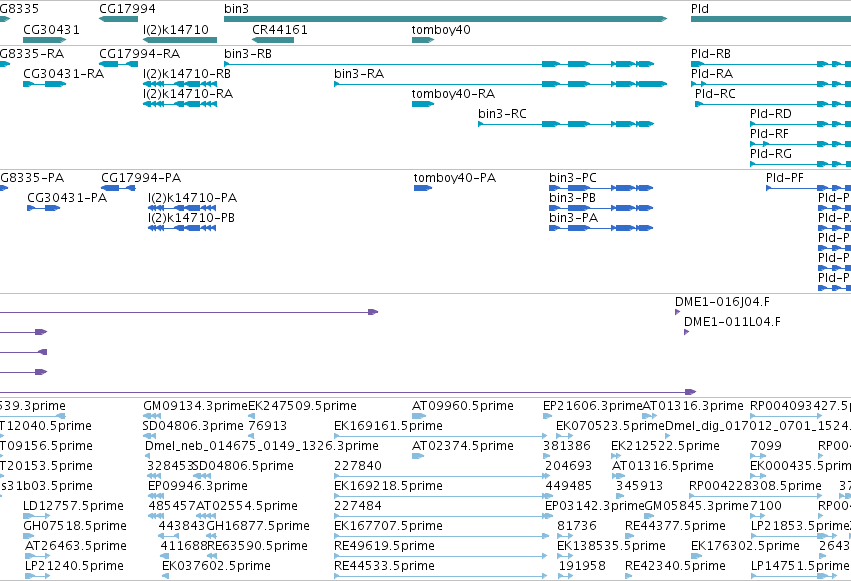Image resolution: width=851 pixels, height=581 pixels.
Task: Select transcript CG30431-RA
Action: (x=45, y=84)
